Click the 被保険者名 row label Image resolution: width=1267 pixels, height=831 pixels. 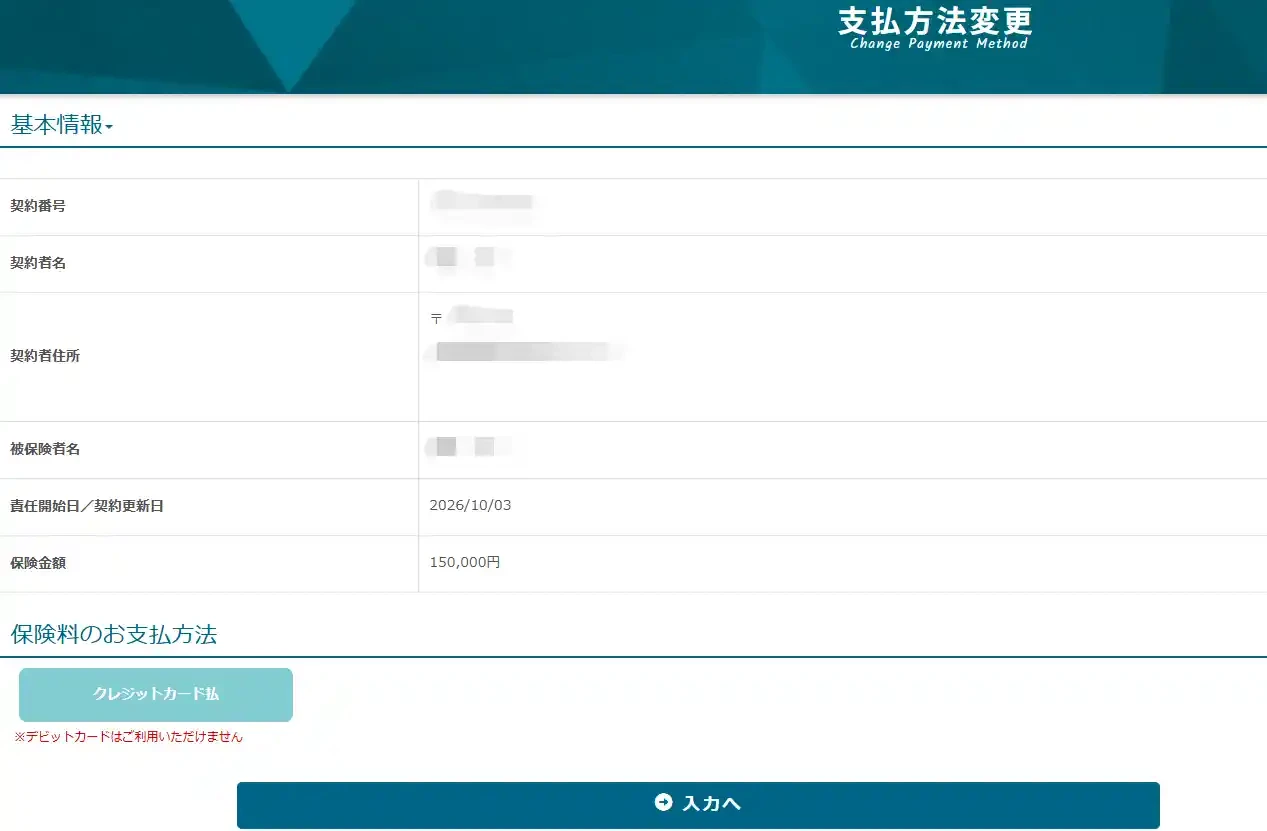tap(45, 449)
